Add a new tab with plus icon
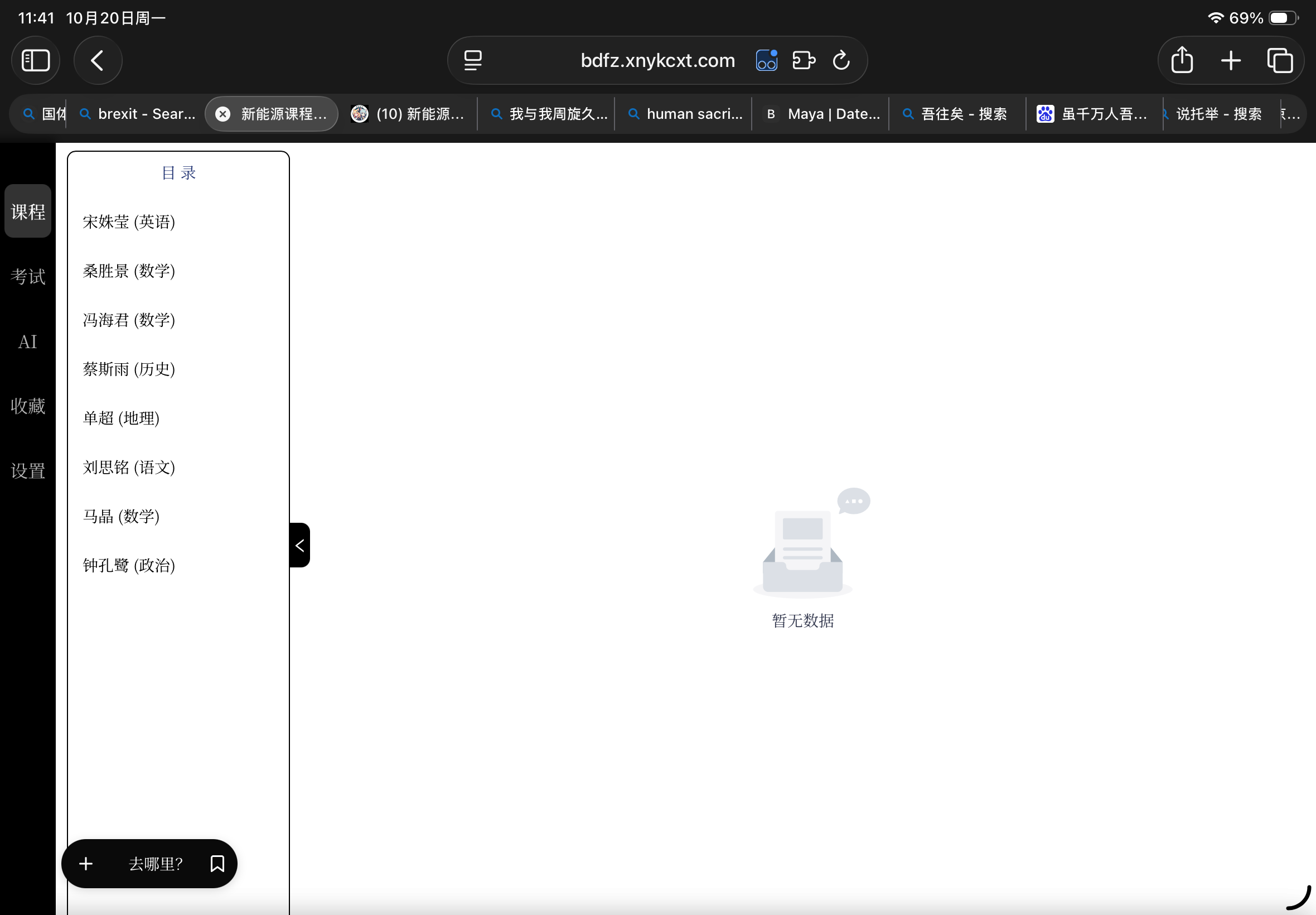1316x915 pixels. tap(1231, 60)
